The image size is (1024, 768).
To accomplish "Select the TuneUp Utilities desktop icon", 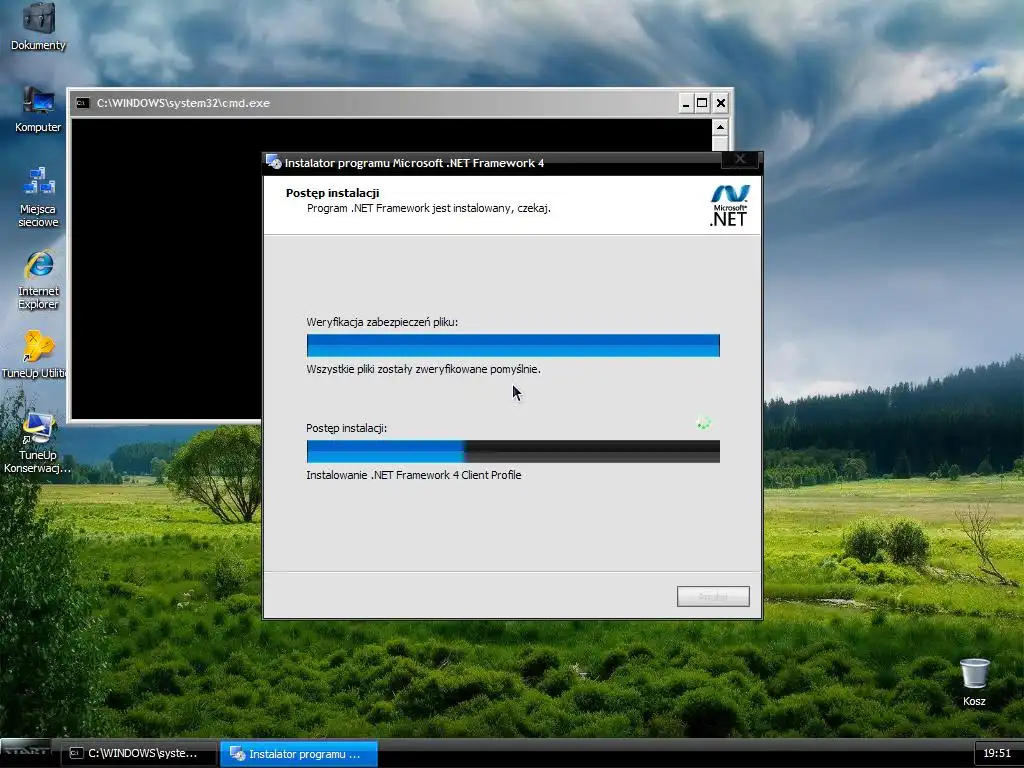I will pos(34,355).
